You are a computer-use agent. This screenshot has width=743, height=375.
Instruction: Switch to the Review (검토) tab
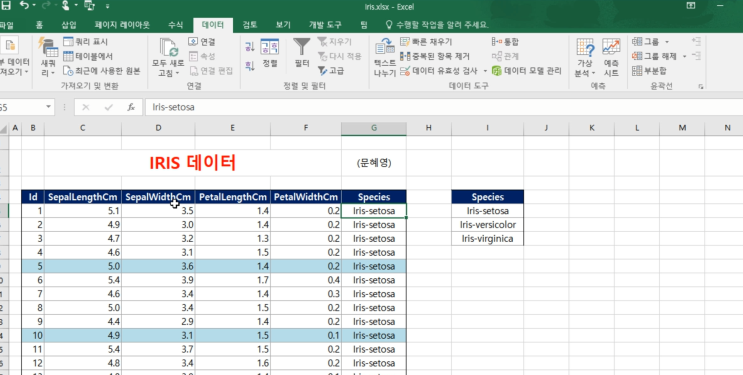point(250,25)
